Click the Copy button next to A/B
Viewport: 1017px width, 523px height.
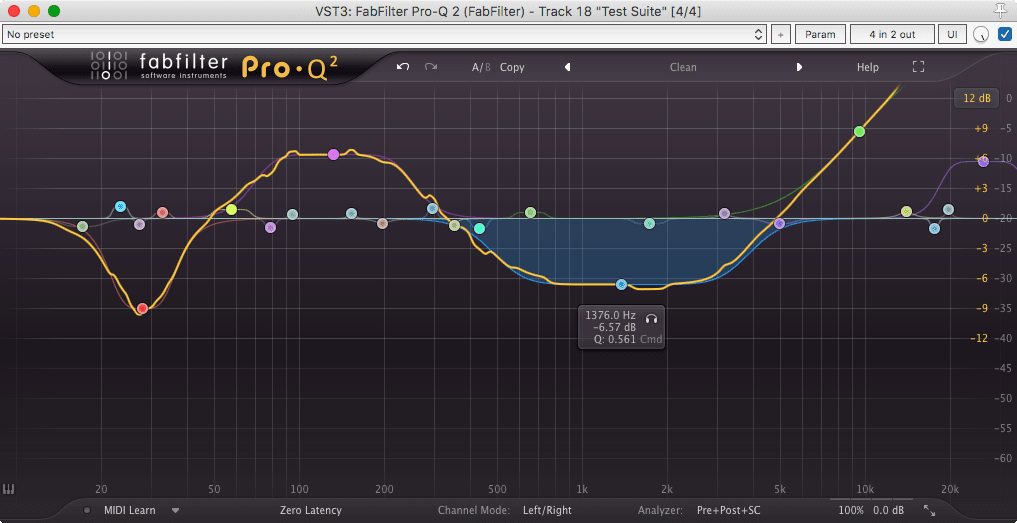tap(512, 67)
